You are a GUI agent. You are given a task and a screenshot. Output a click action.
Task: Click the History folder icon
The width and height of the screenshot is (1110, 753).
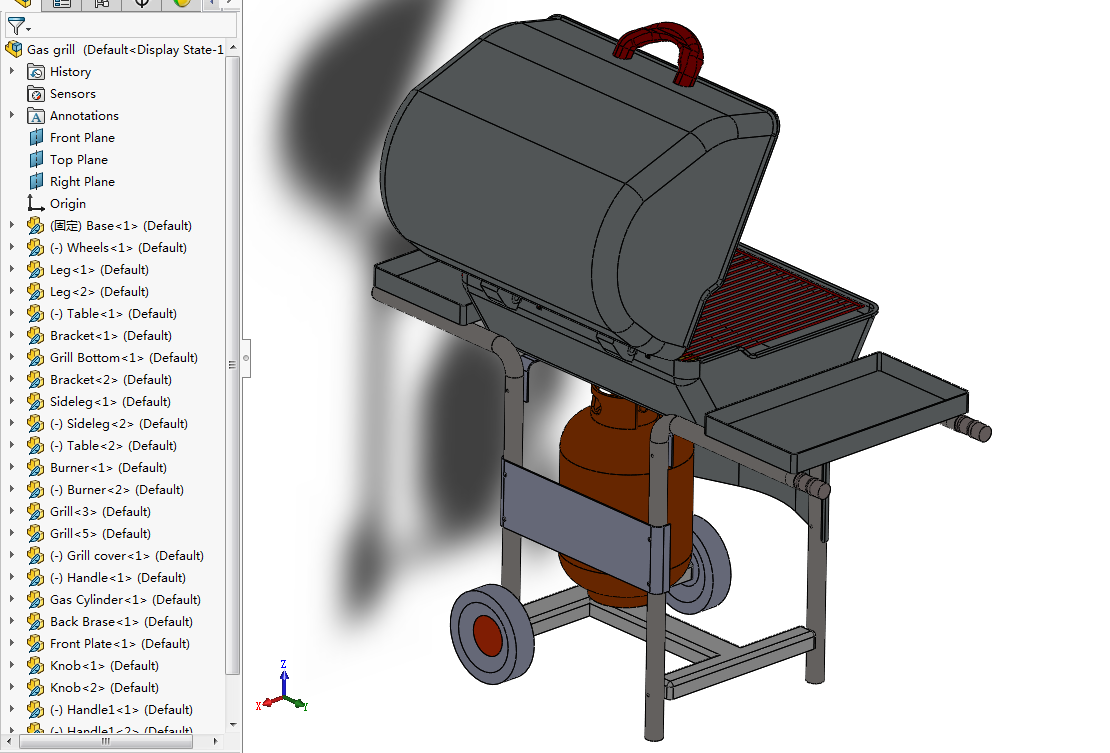(x=36, y=71)
